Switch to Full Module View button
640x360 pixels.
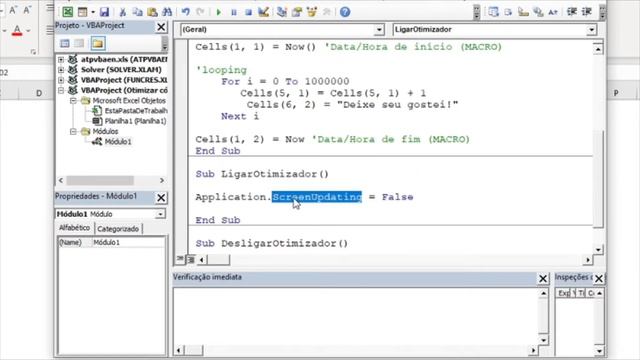click(191, 259)
